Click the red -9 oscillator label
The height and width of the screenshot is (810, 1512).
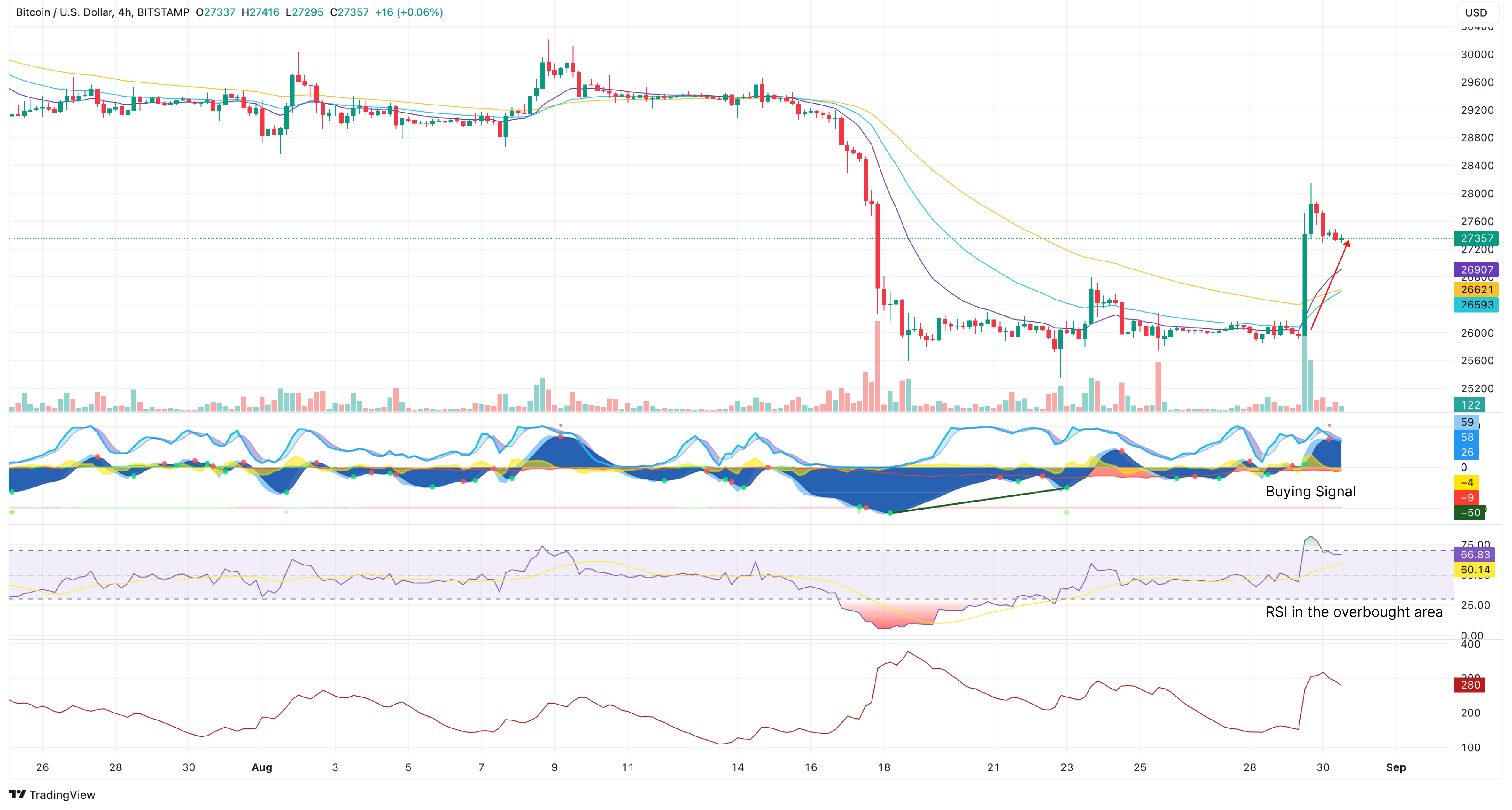pos(1466,497)
